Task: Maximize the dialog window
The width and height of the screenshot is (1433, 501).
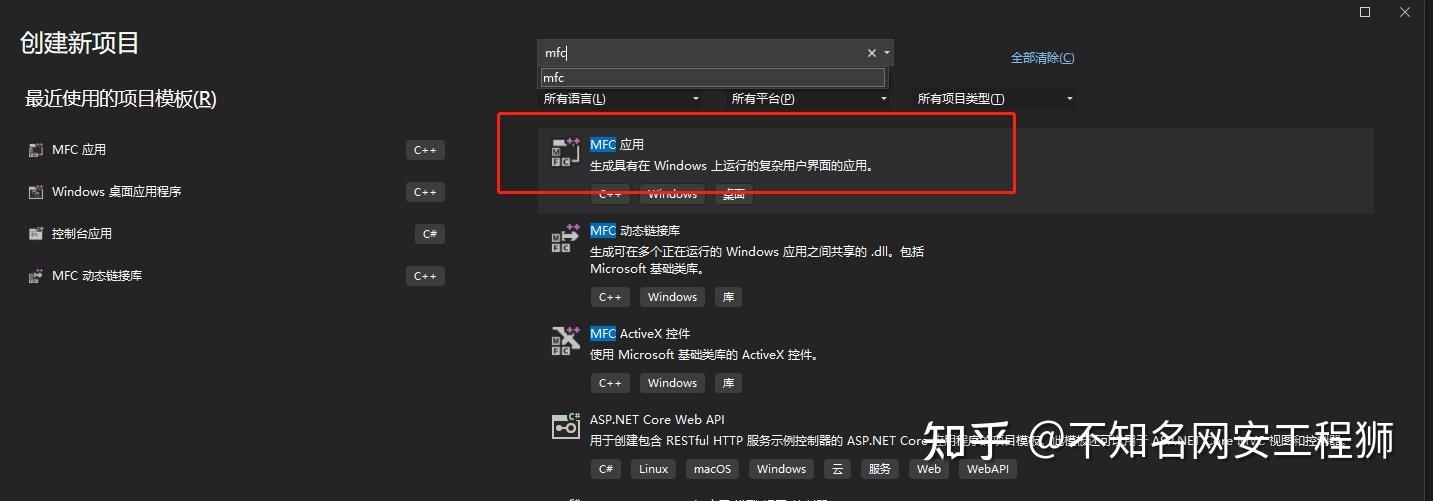Action: click(x=1365, y=12)
